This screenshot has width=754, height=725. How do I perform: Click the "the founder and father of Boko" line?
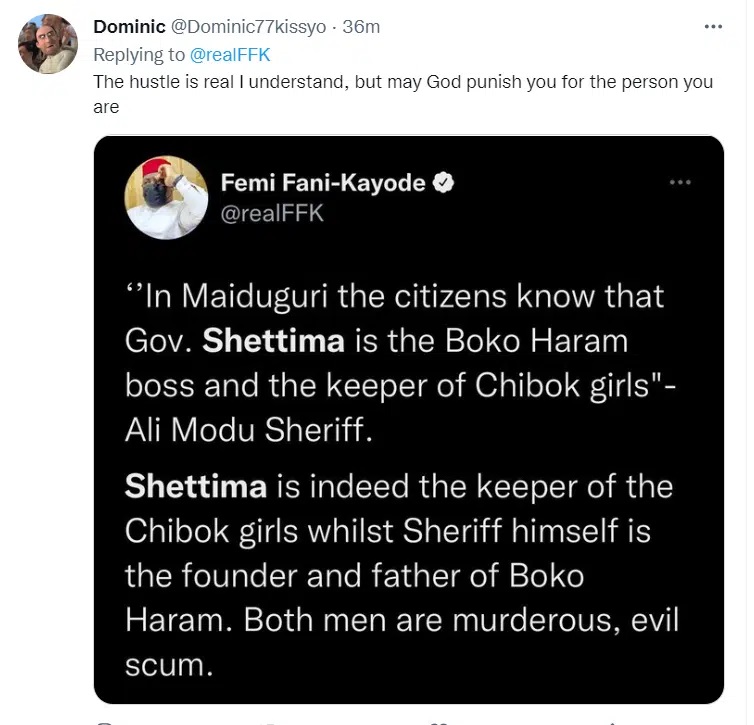pyautogui.click(x=353, y=576)
